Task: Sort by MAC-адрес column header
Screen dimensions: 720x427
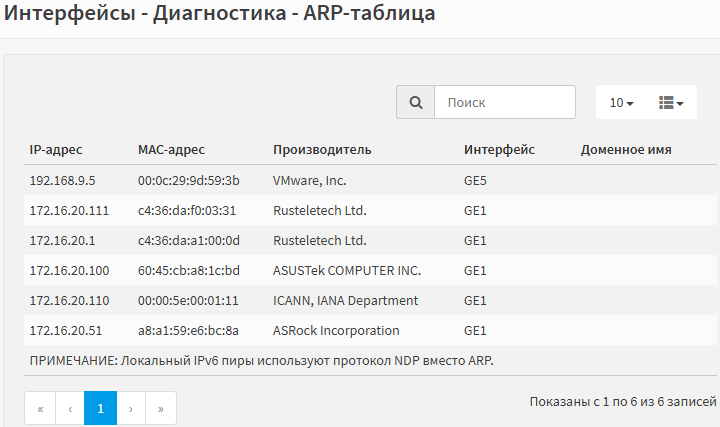Action: tap(171, 150)
